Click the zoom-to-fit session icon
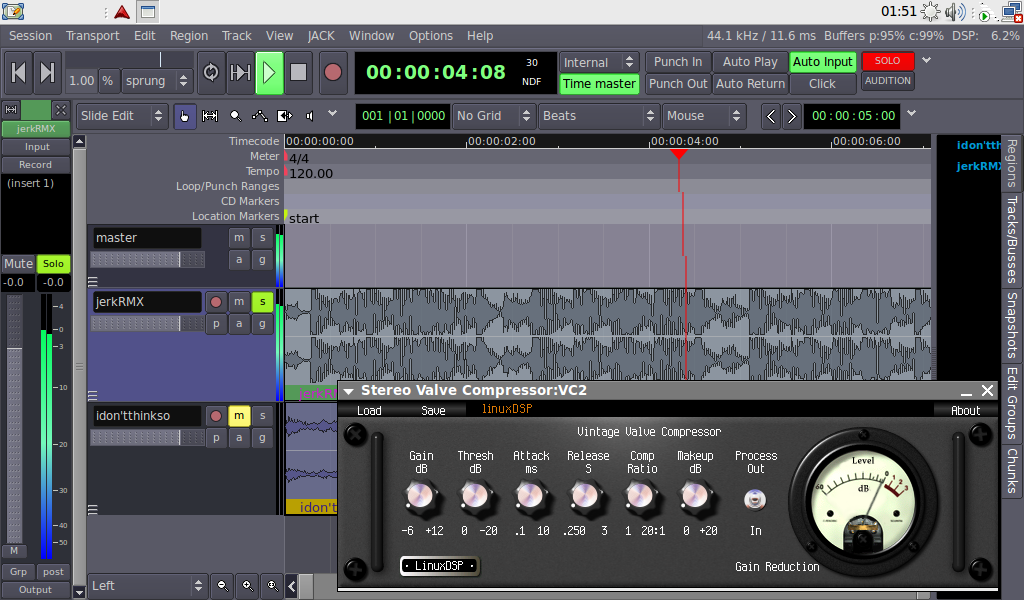Viewport: 1024px width, 600px height. point(272,585)
